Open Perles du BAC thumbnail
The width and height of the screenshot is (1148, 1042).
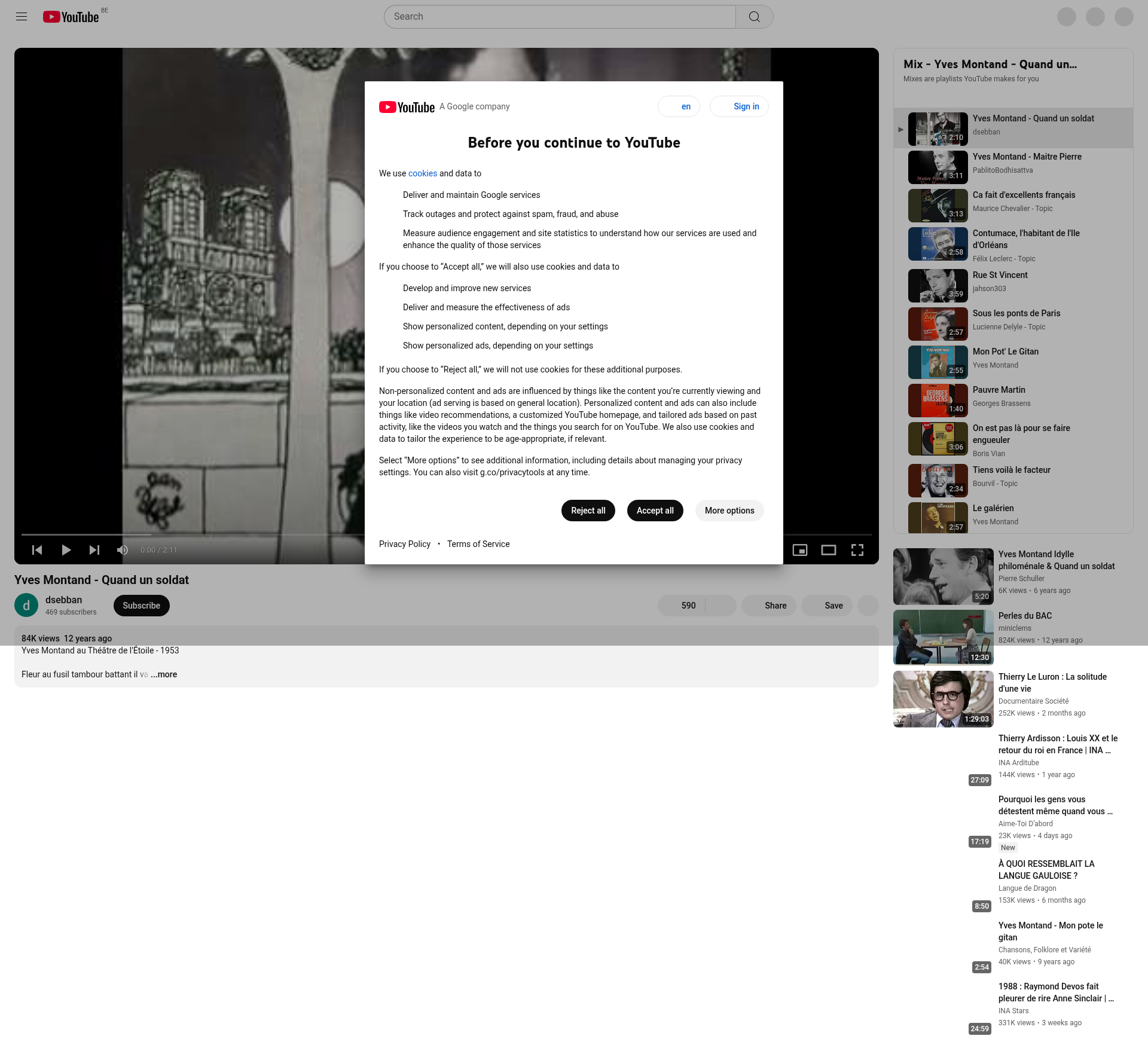(x=944, y=638)
